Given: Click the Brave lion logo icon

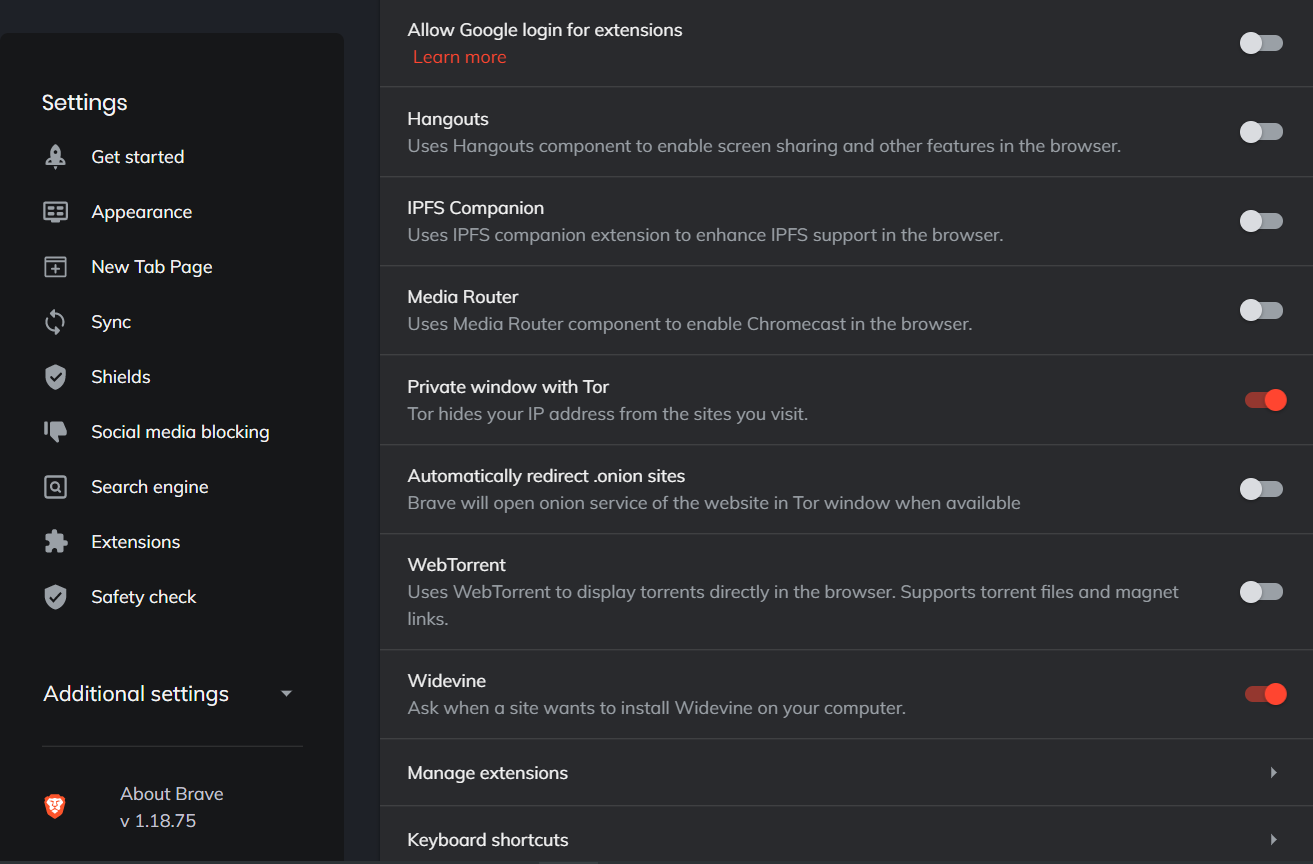Looking at the screenshot, I should point(55,806).
